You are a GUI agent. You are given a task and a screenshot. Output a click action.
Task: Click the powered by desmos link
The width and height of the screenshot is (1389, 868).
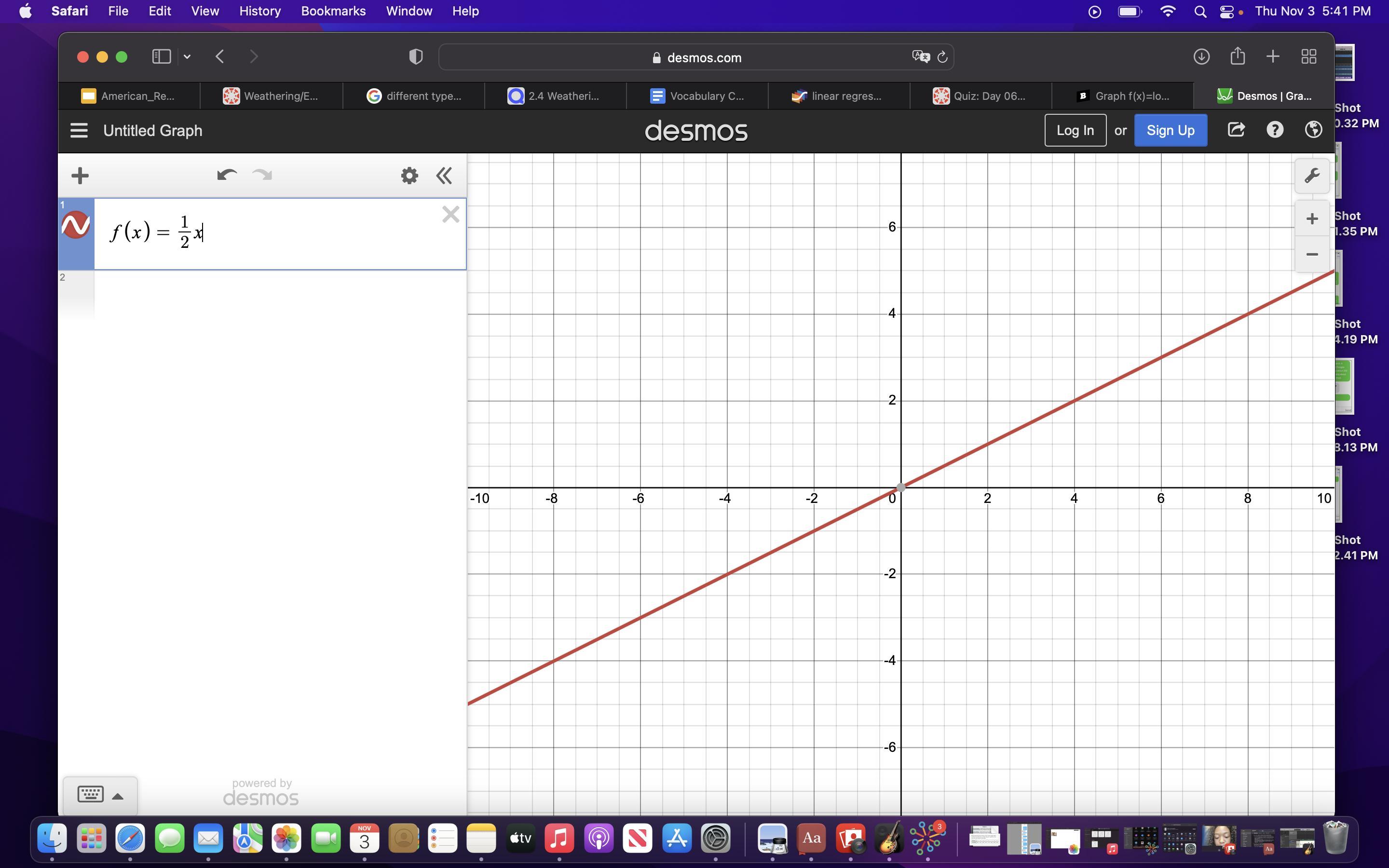(261, 793)
